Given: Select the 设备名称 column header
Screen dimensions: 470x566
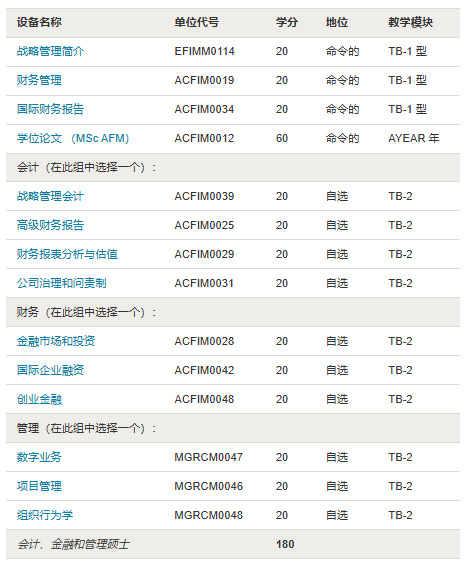Looking at the screenshot, I should pos(39,22).
